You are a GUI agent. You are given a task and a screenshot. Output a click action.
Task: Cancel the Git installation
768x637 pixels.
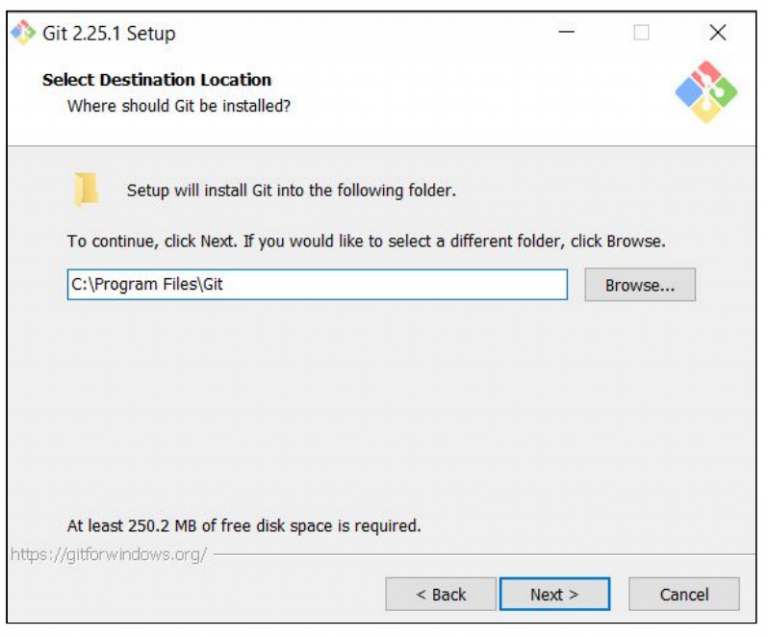[x=684, y=594]
